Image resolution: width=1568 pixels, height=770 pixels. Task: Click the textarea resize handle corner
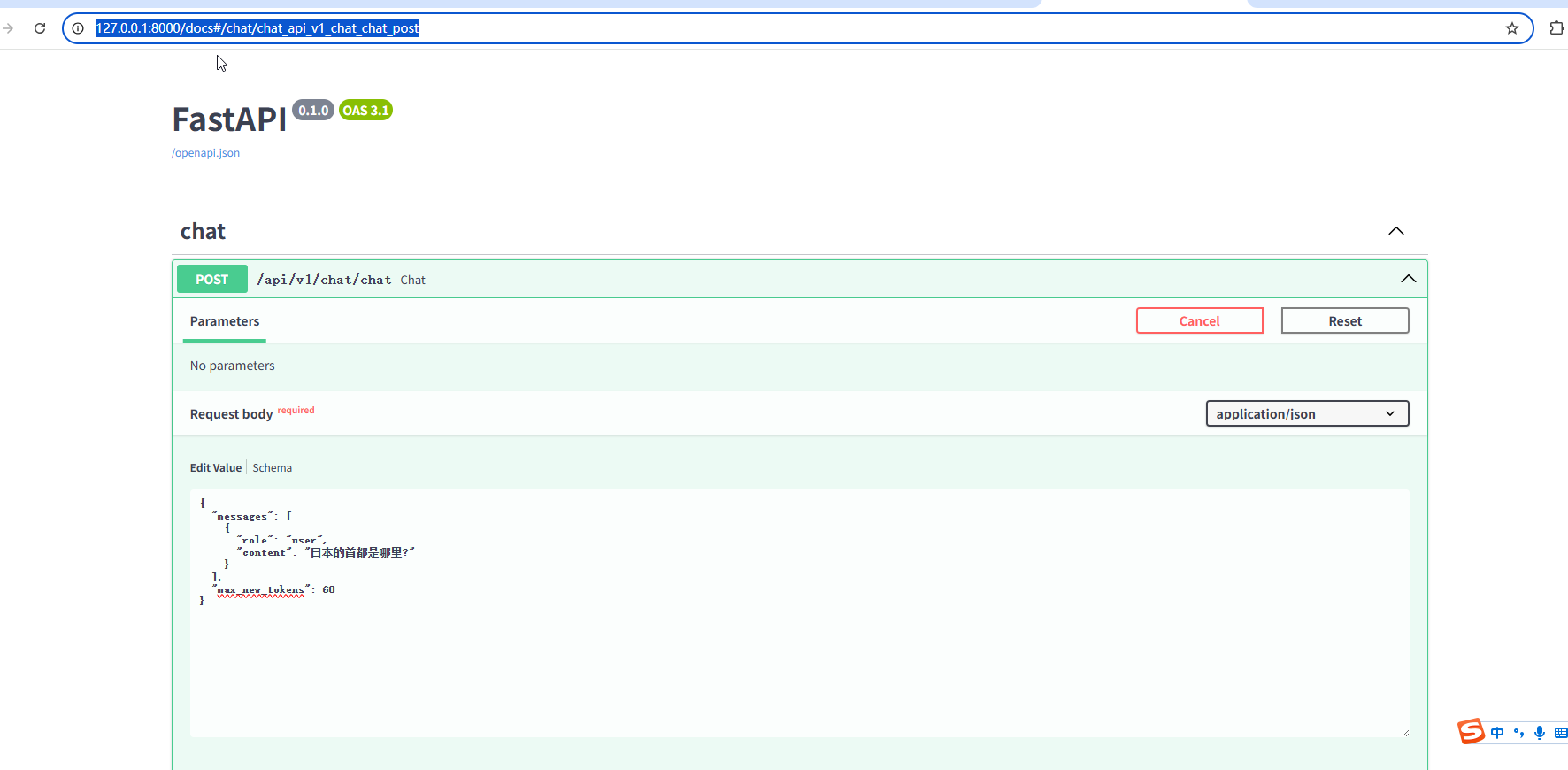tap(1404, 732)
